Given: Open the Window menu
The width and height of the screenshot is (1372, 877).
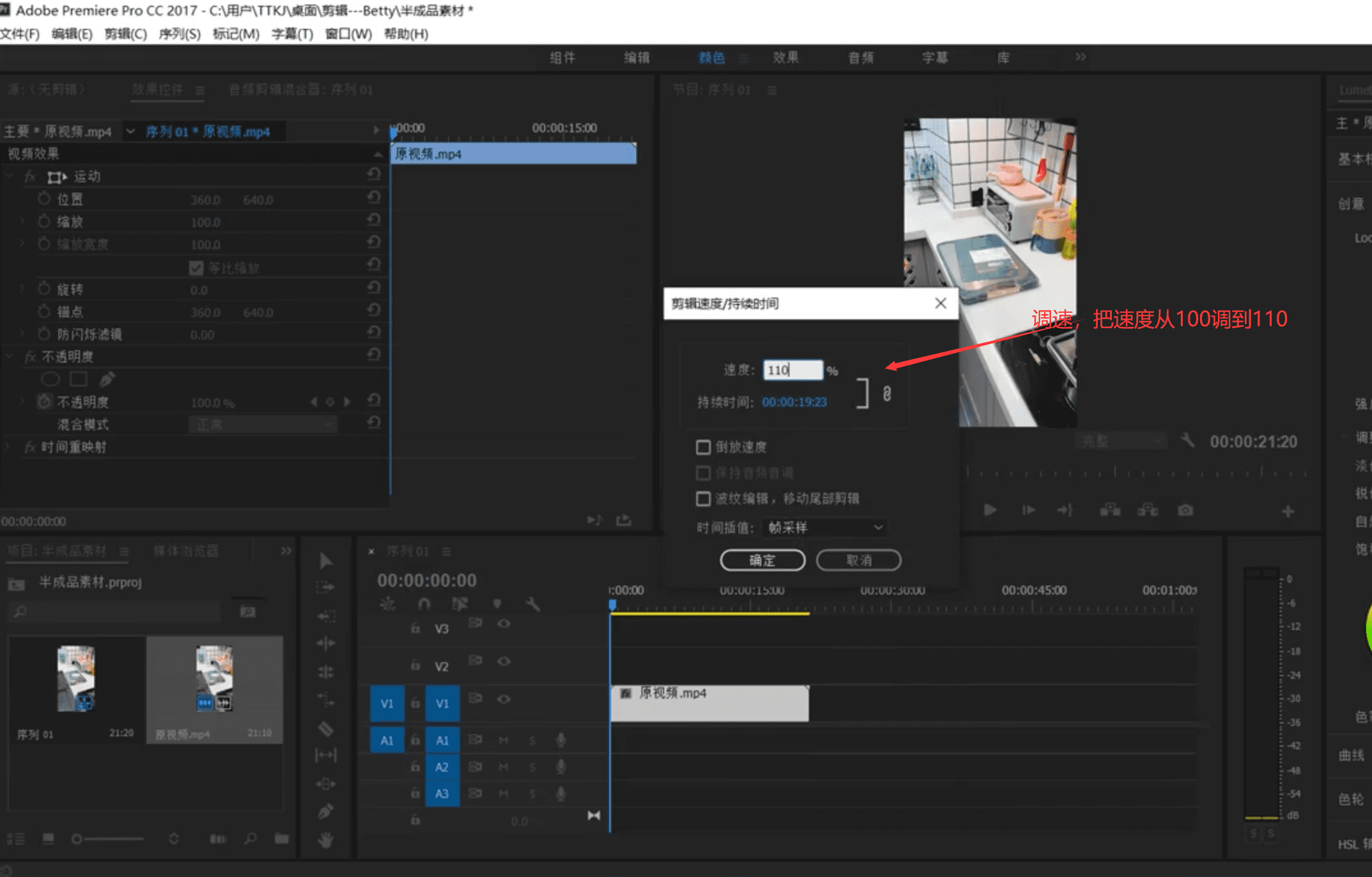Looking at the screenshot, I should (x=348, y=34).
